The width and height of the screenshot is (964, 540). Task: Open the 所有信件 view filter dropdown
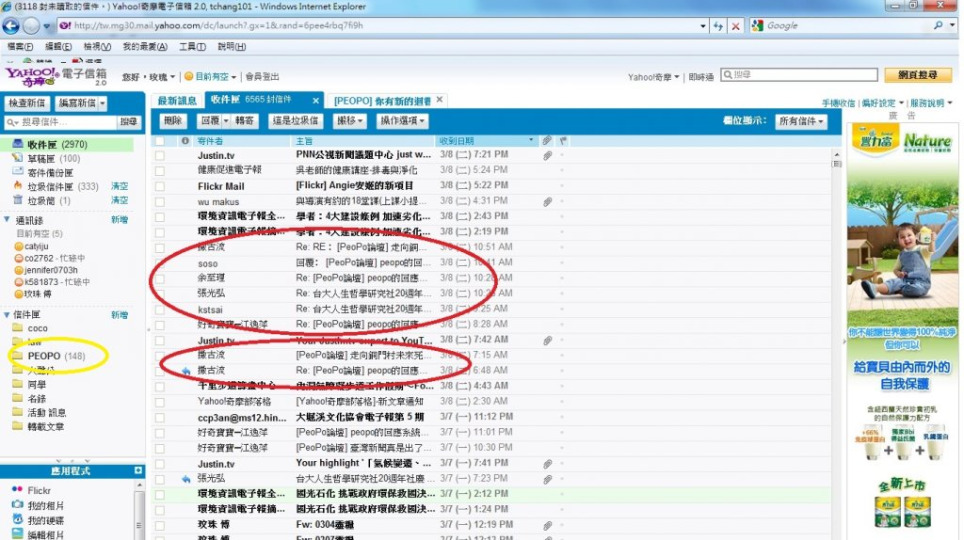[801, 121]
